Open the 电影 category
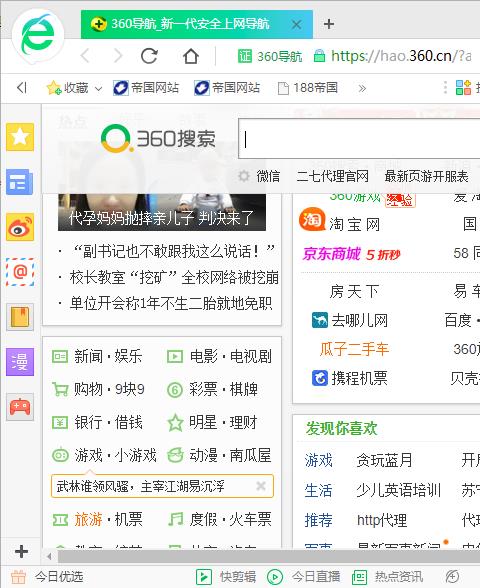 click(x=203, y=356)
